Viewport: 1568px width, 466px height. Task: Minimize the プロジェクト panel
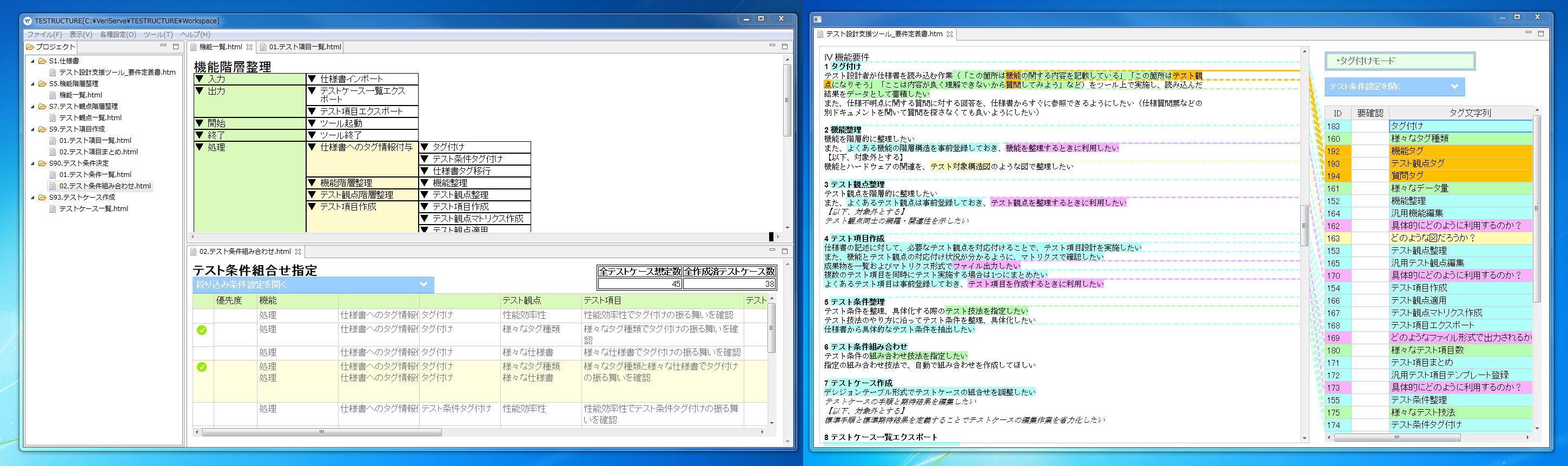click(x=163, y=47)
